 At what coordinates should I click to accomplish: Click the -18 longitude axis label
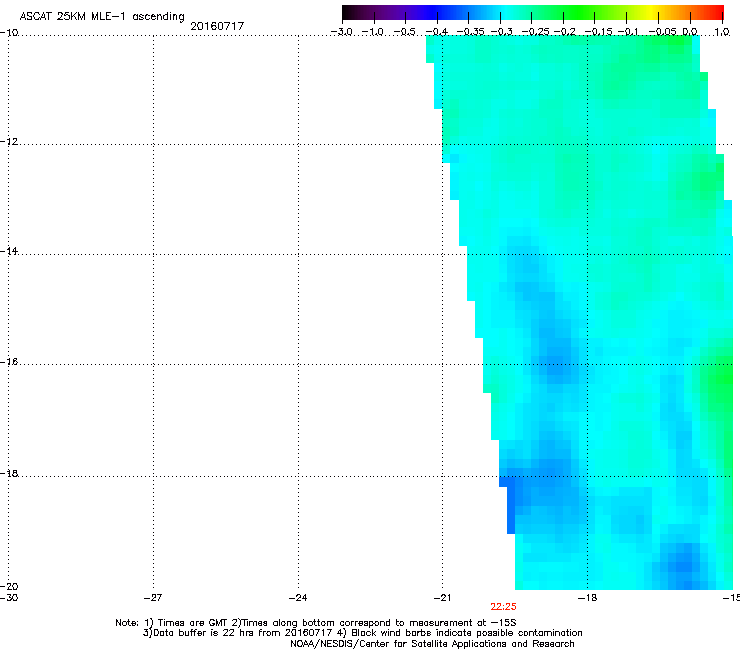(x=587, y=598)
